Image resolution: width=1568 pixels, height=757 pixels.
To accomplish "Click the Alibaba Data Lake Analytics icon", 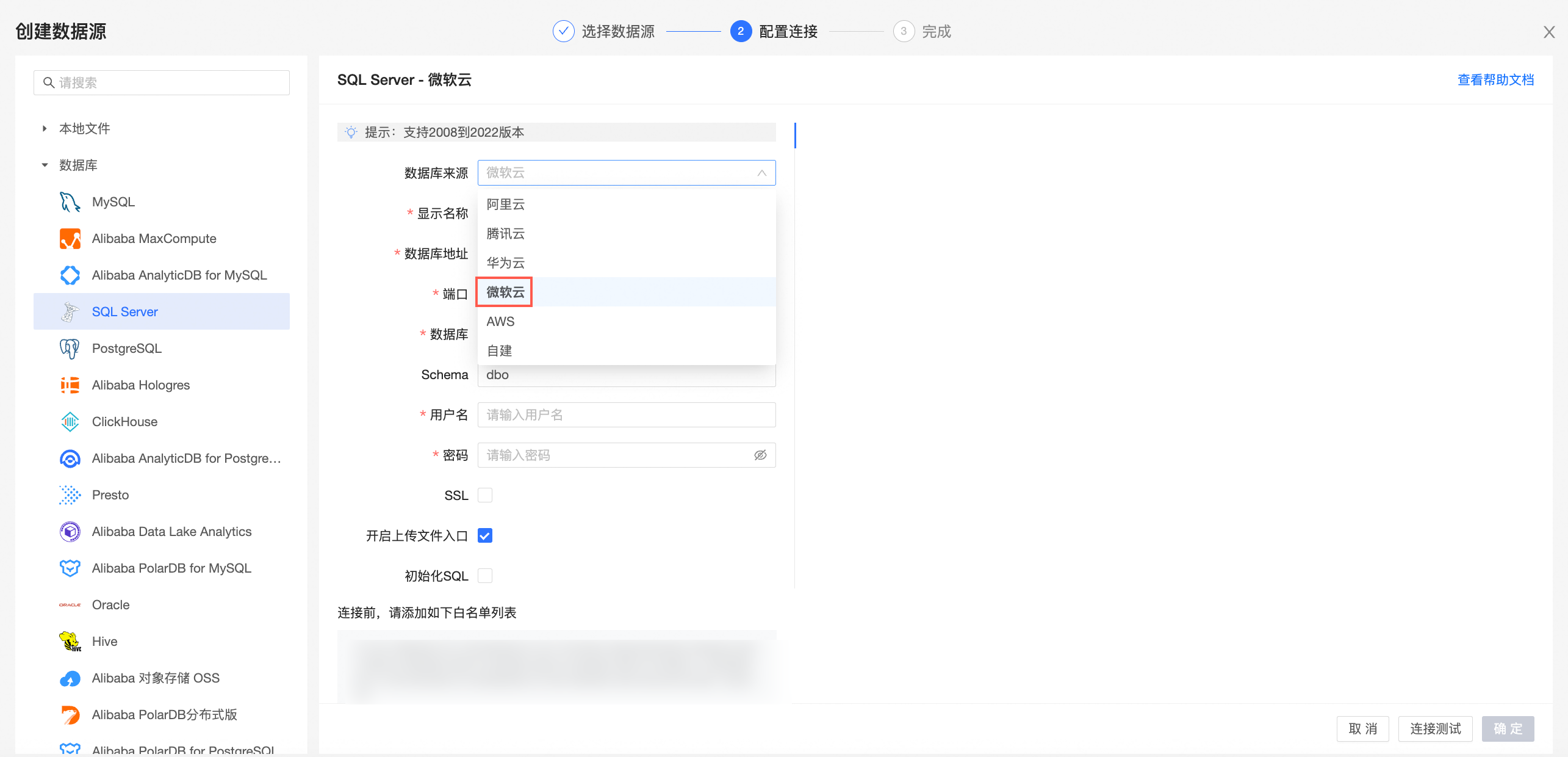I will (x=70, y=532).
